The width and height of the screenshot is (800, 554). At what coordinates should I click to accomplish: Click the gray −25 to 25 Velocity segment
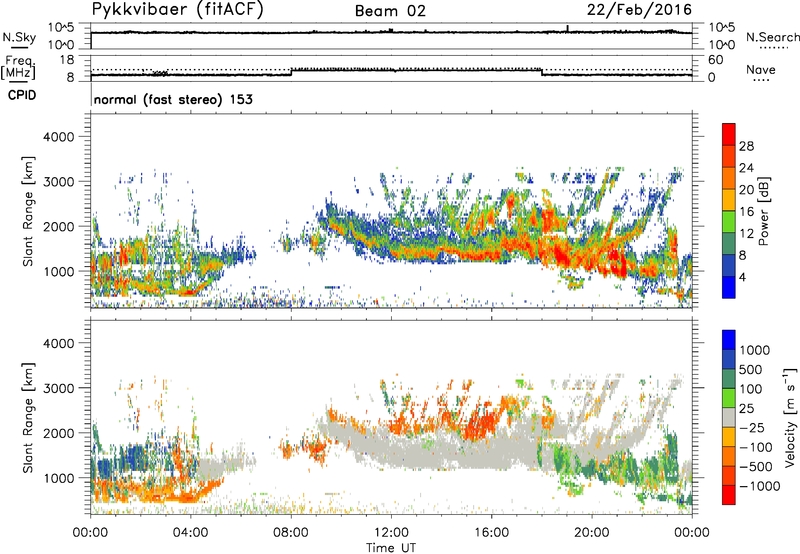[729, 417]
